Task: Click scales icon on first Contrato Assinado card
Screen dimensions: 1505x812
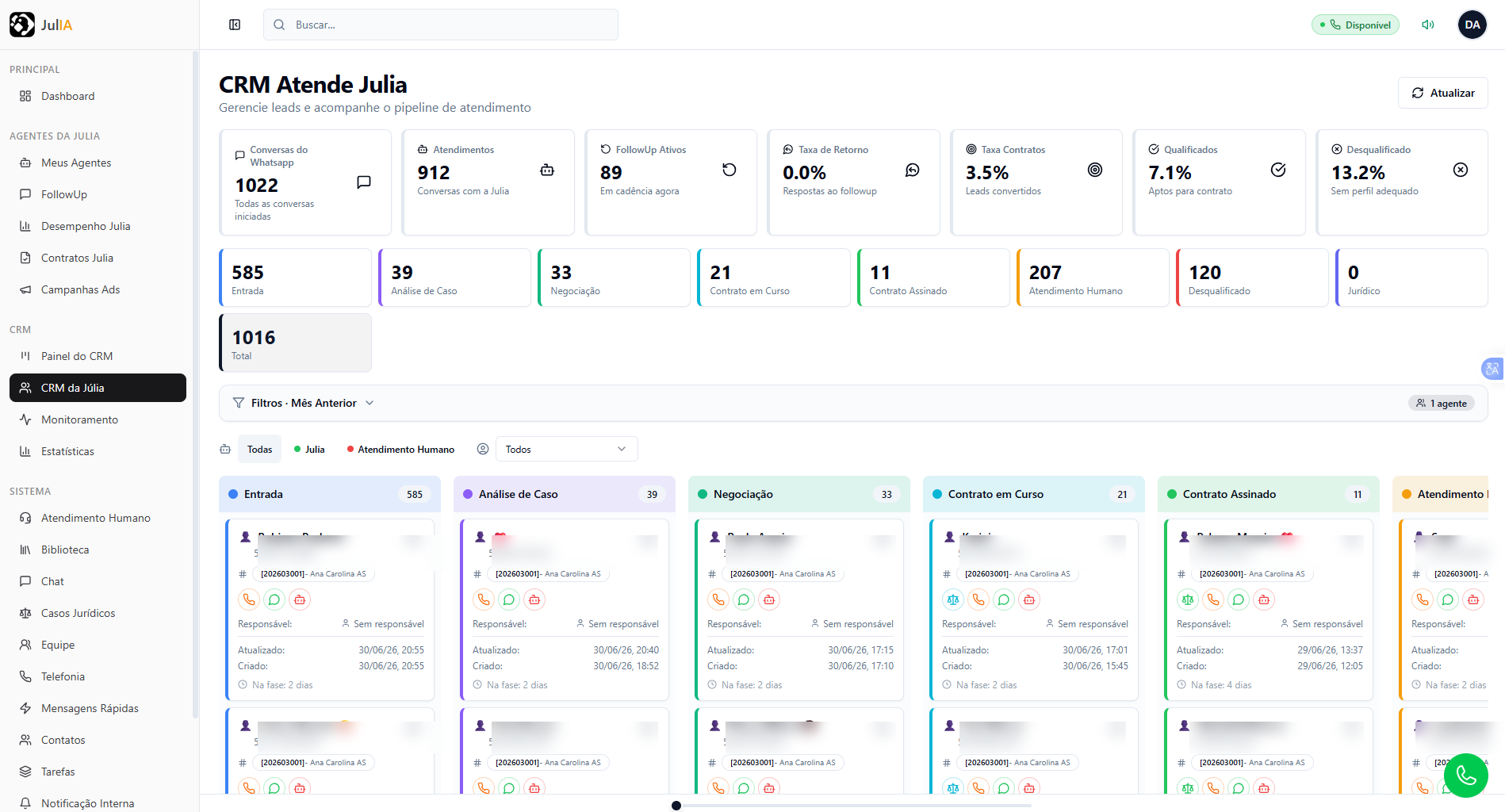Action: 1188,599
